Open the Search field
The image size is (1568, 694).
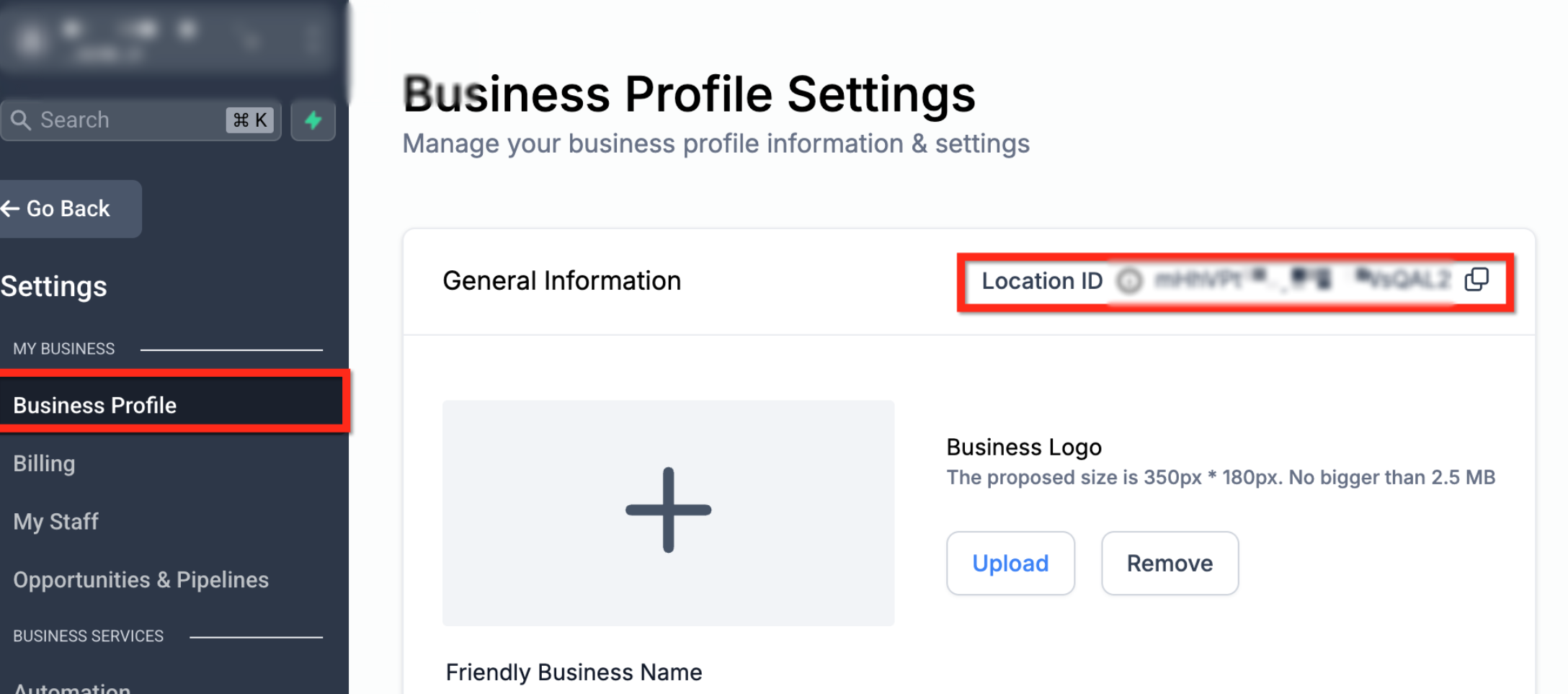[x=141, y=120]
